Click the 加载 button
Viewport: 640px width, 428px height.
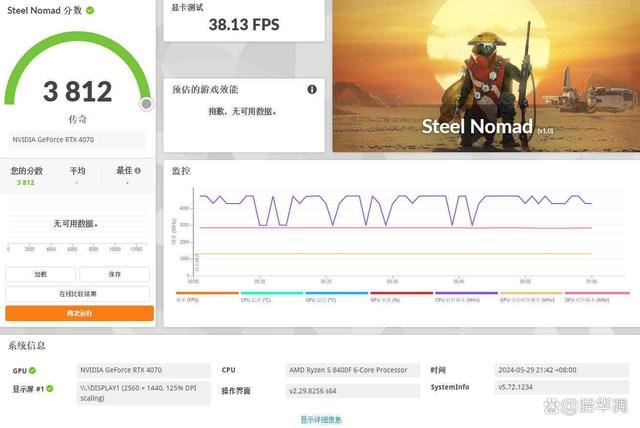(x=41, y=274)
